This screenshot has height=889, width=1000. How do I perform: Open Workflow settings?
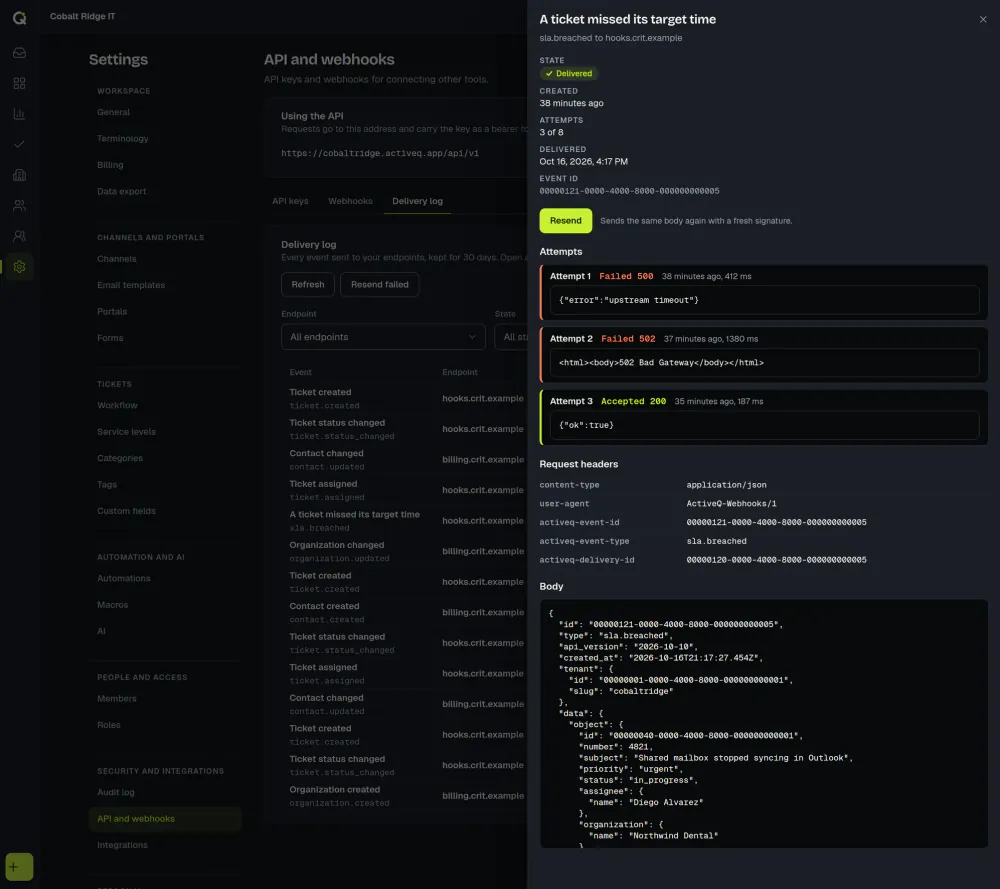(117, 406)
